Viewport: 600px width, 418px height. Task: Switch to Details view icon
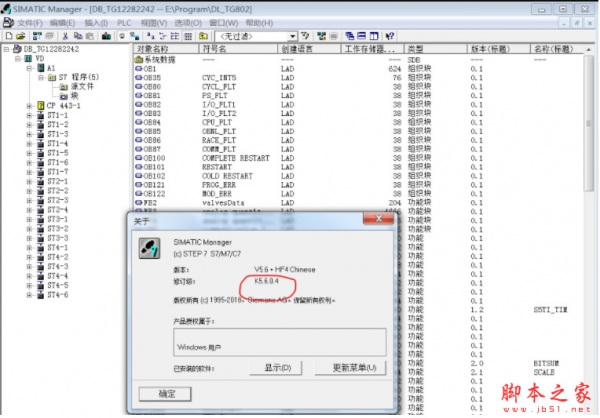tap(188, 36)
